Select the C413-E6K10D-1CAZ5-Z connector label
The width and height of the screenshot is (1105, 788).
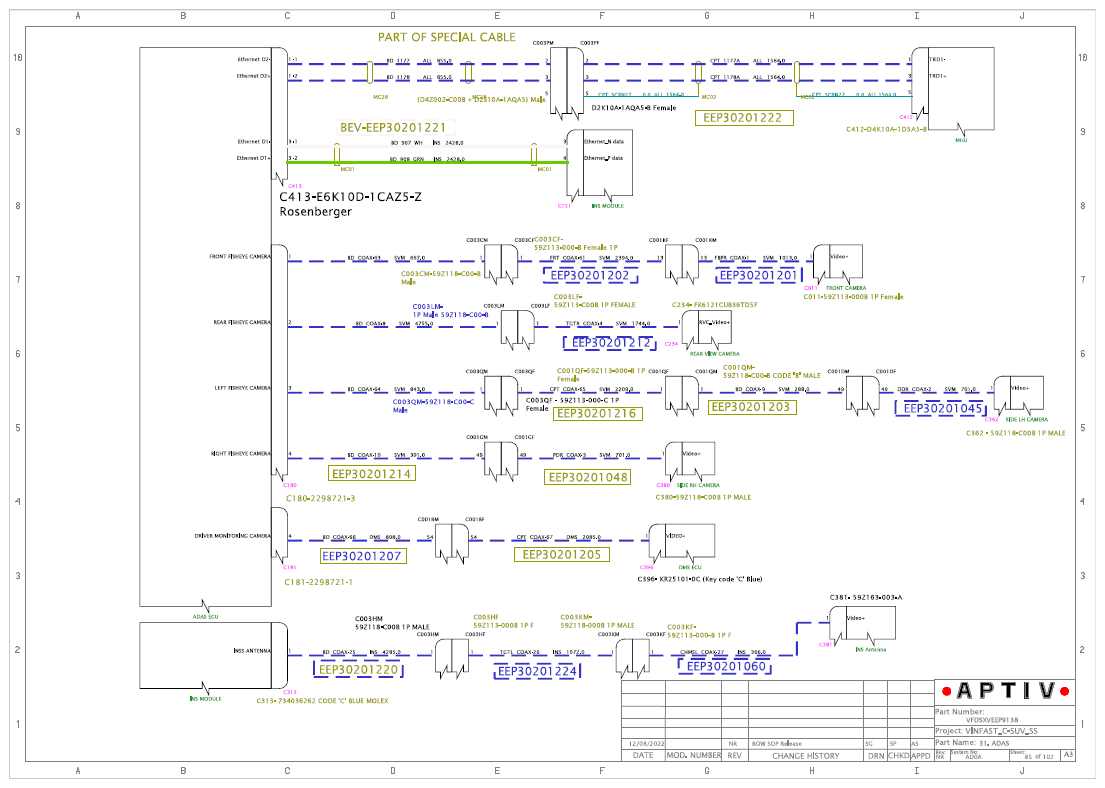point(350,197)
